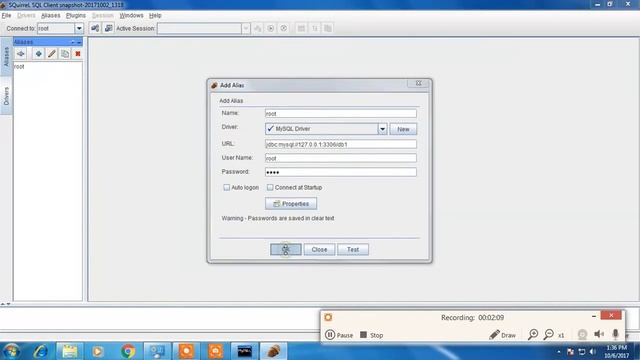The image size is (640, 360).
Task: Open the Help menu
Action: click(155, 16)
